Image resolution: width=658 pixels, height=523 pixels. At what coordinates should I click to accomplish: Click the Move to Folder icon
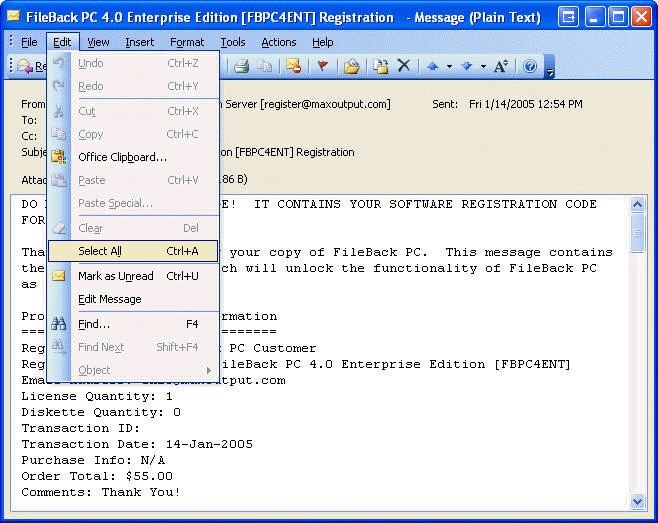[x=352, y=66]
